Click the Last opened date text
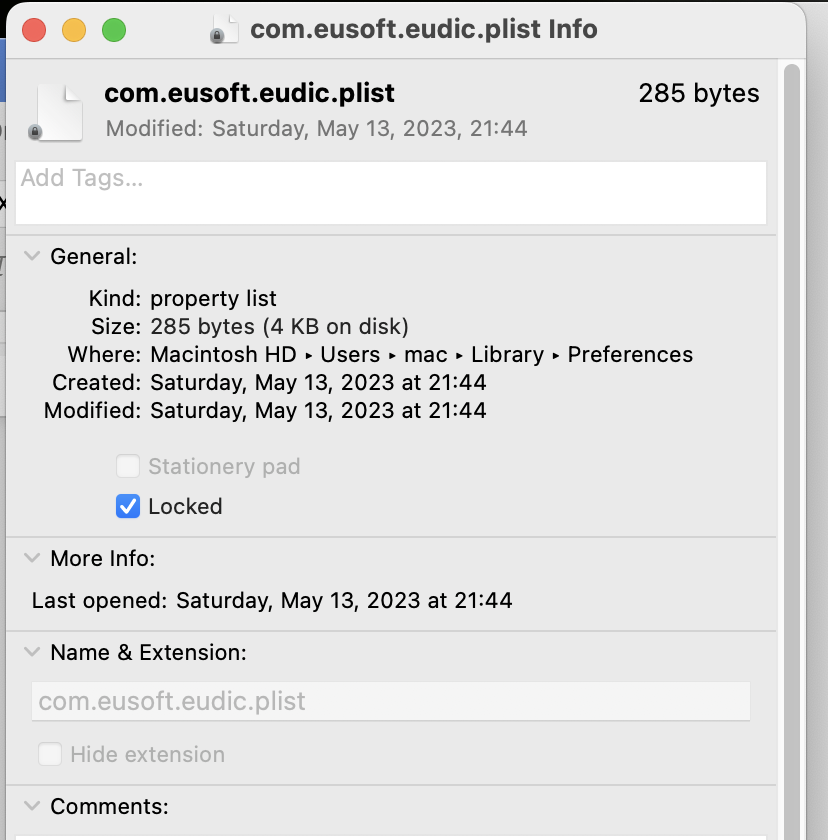 pos(344,601)
